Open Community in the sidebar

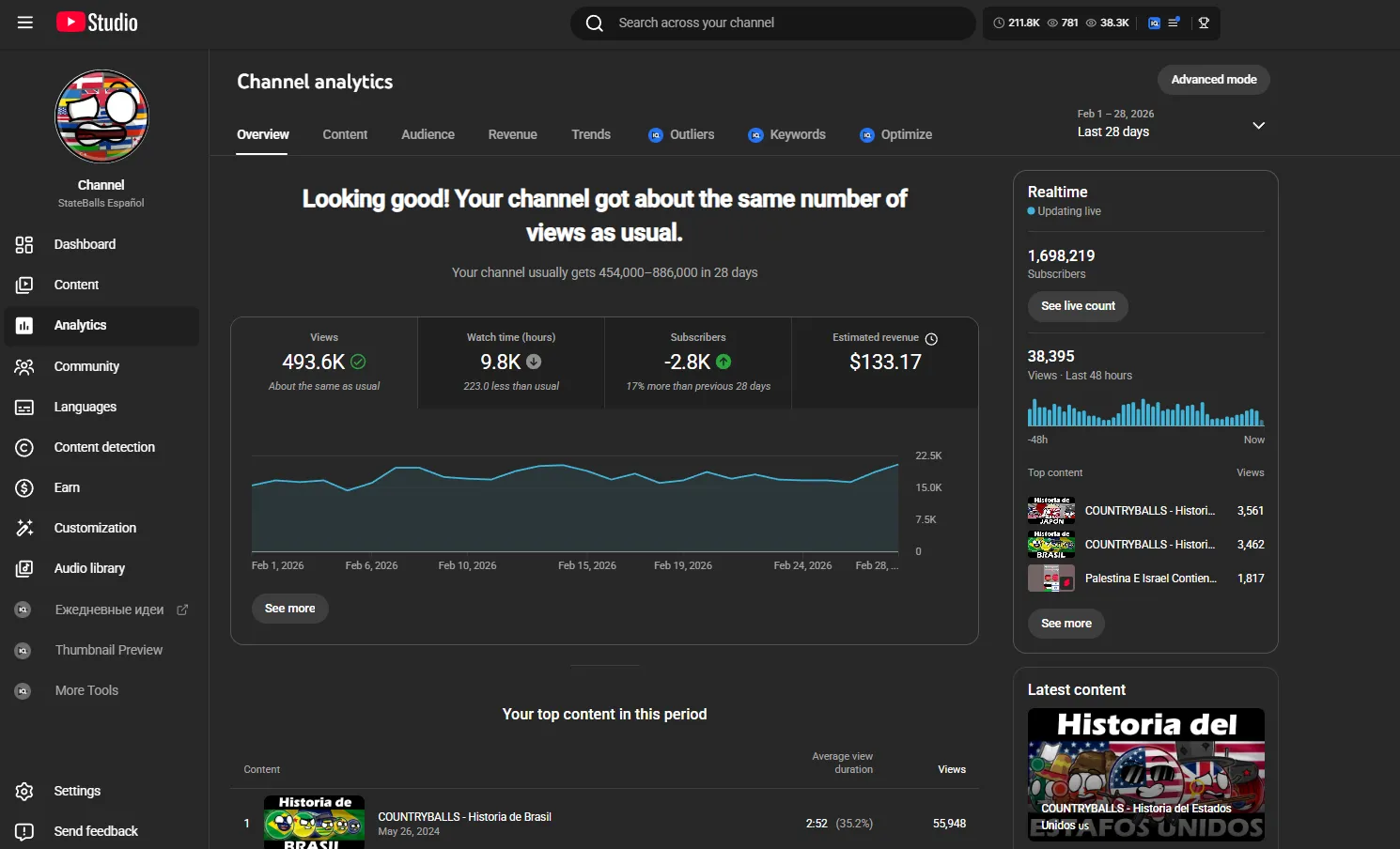click(x=101, y=366)
